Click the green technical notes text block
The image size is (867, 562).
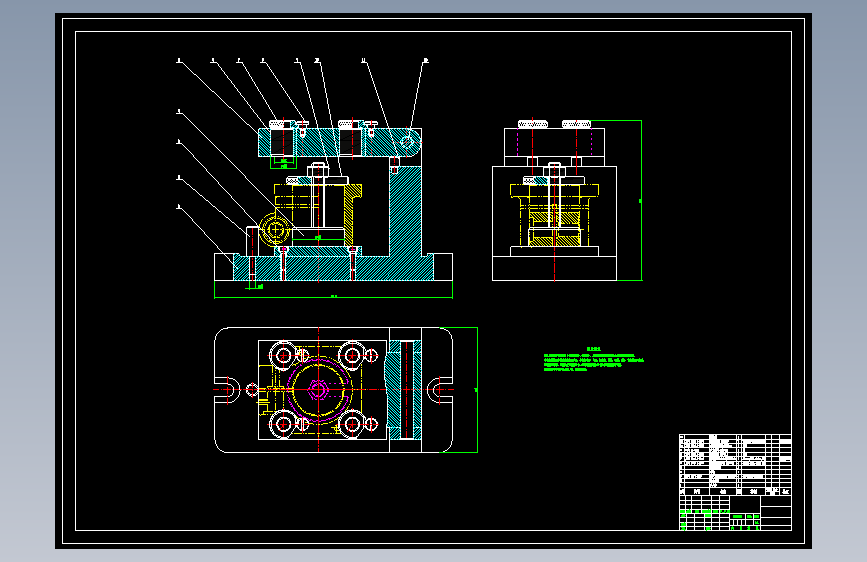(x=594, y=360)
